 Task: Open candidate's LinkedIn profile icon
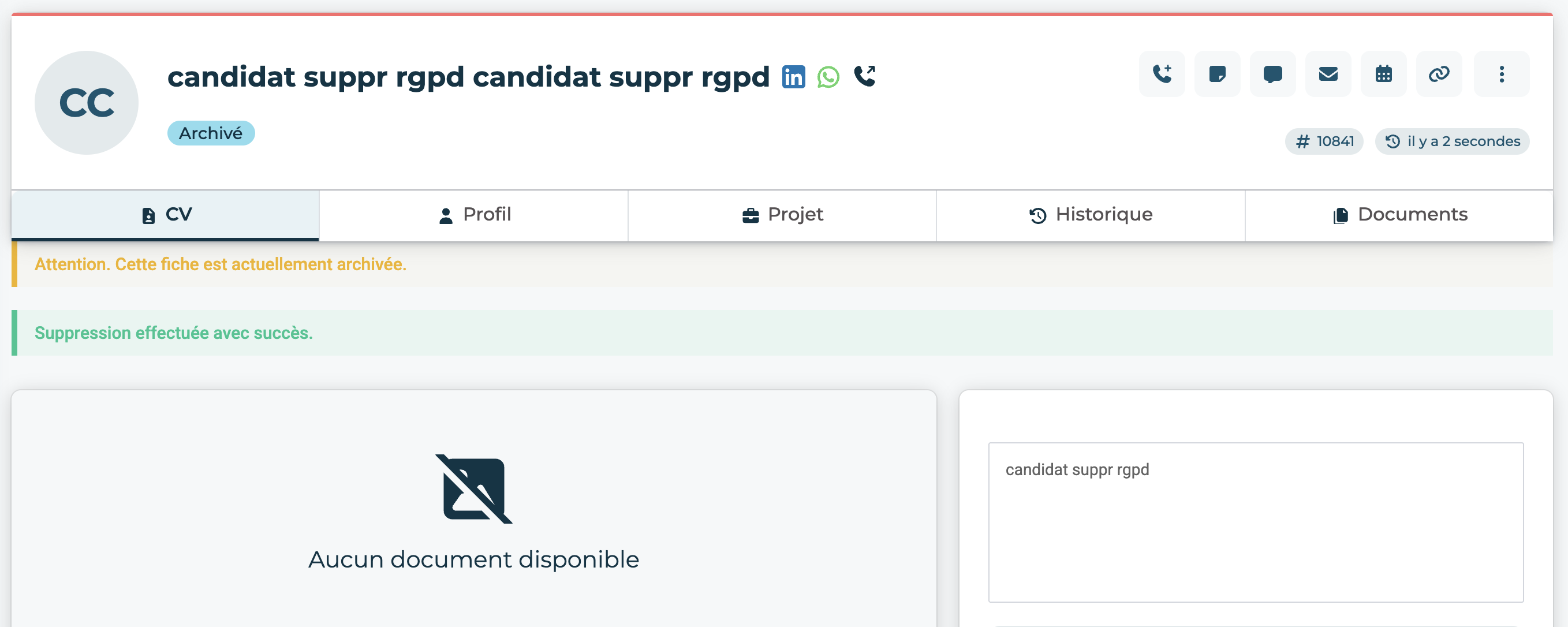click(793, 77)
